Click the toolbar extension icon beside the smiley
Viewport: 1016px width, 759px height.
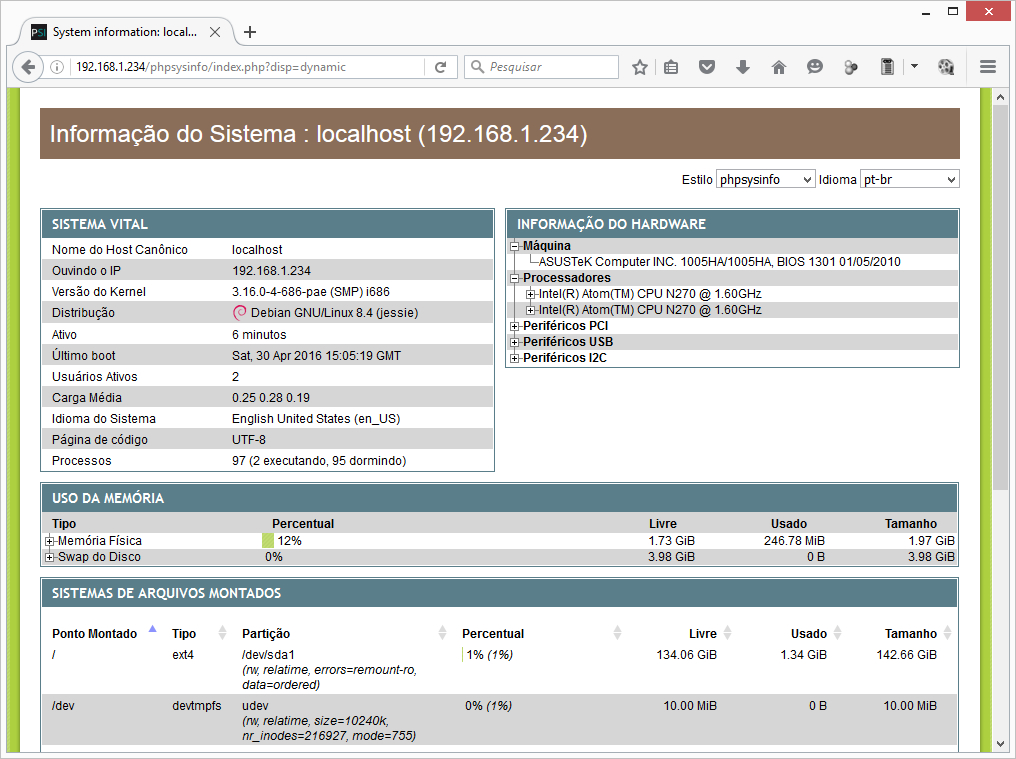851,67
